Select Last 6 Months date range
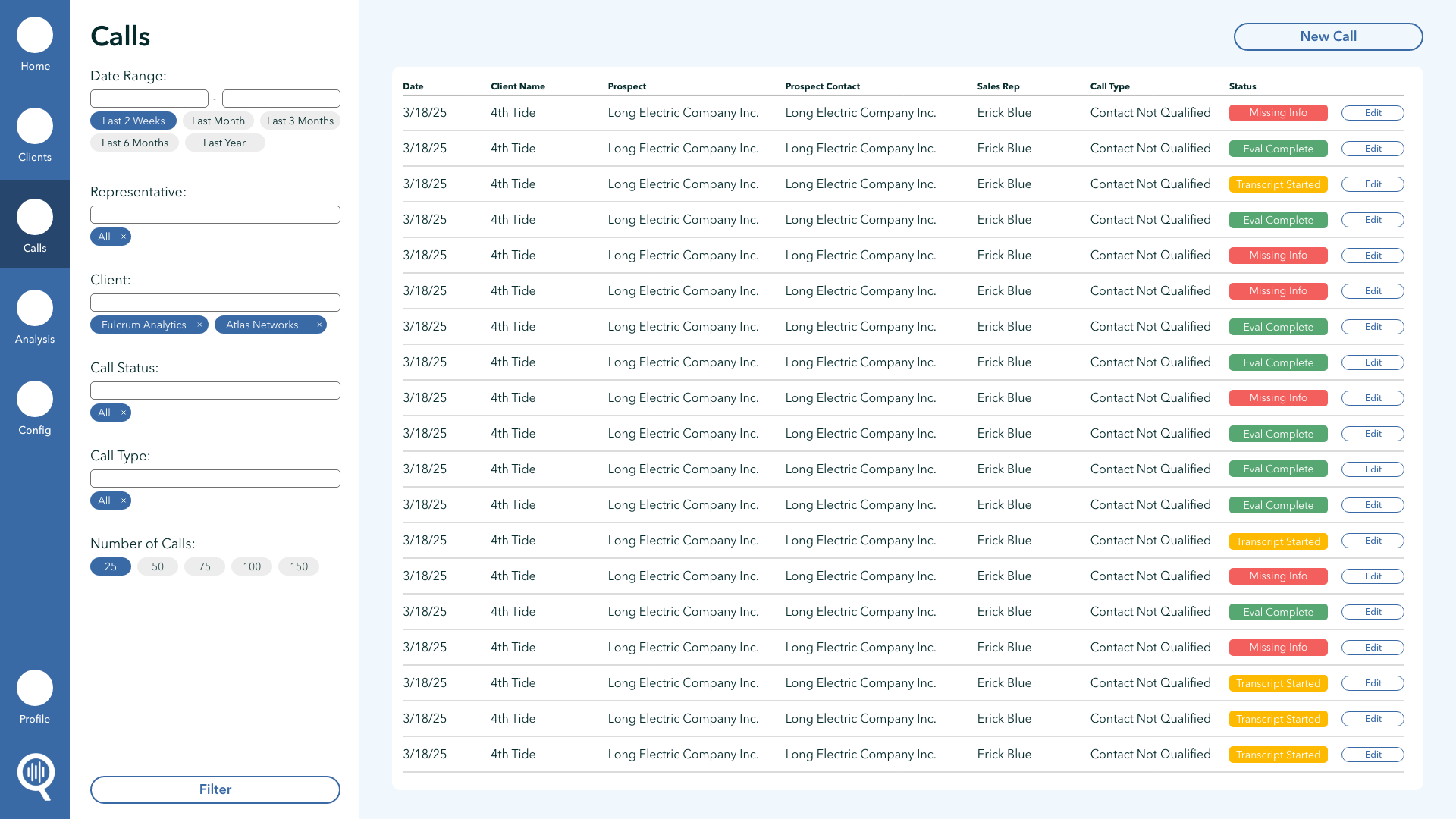Image resolution: width=1456 pixels, height=819 pixels. coord(135,143)
